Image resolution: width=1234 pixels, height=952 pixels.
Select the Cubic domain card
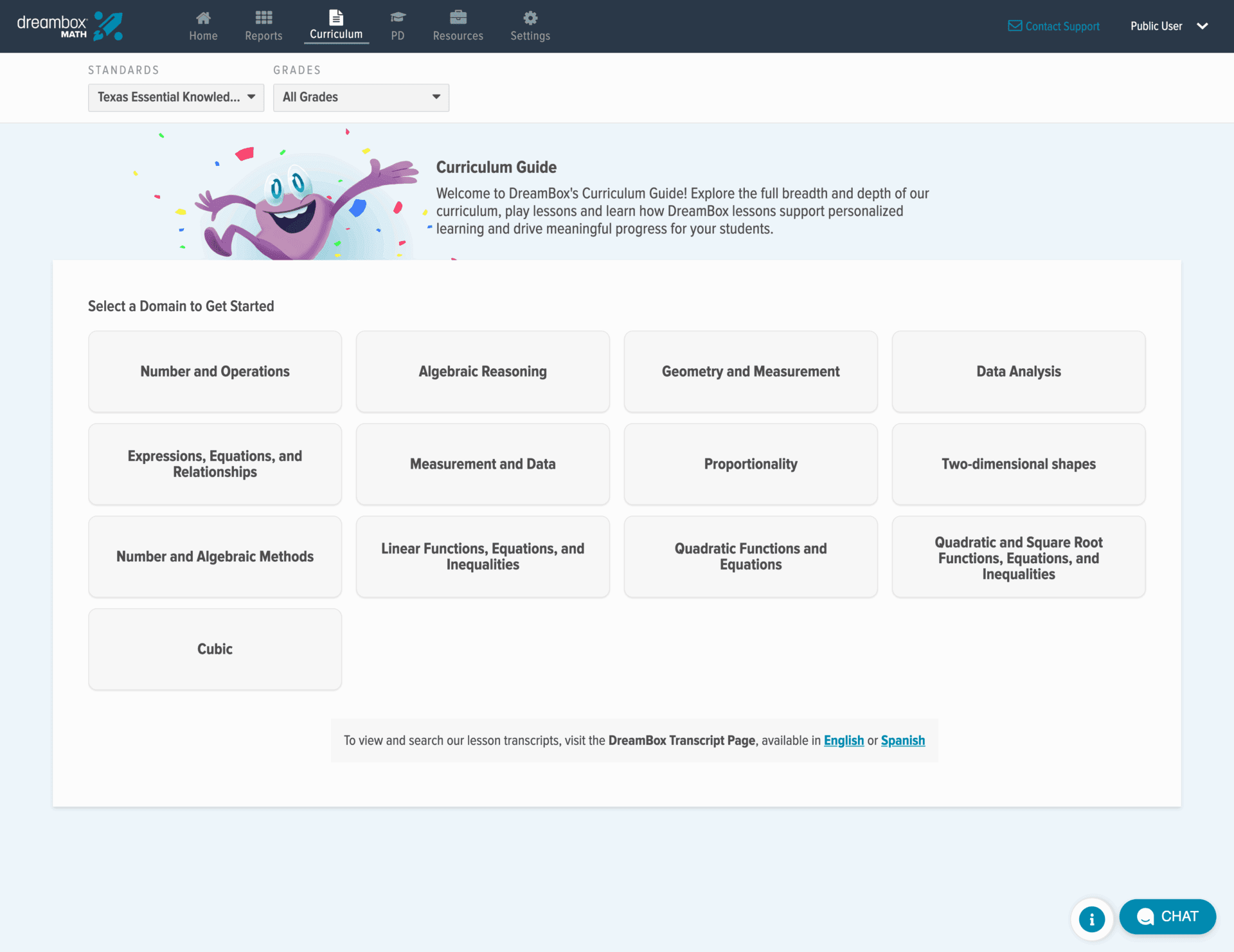215,649
